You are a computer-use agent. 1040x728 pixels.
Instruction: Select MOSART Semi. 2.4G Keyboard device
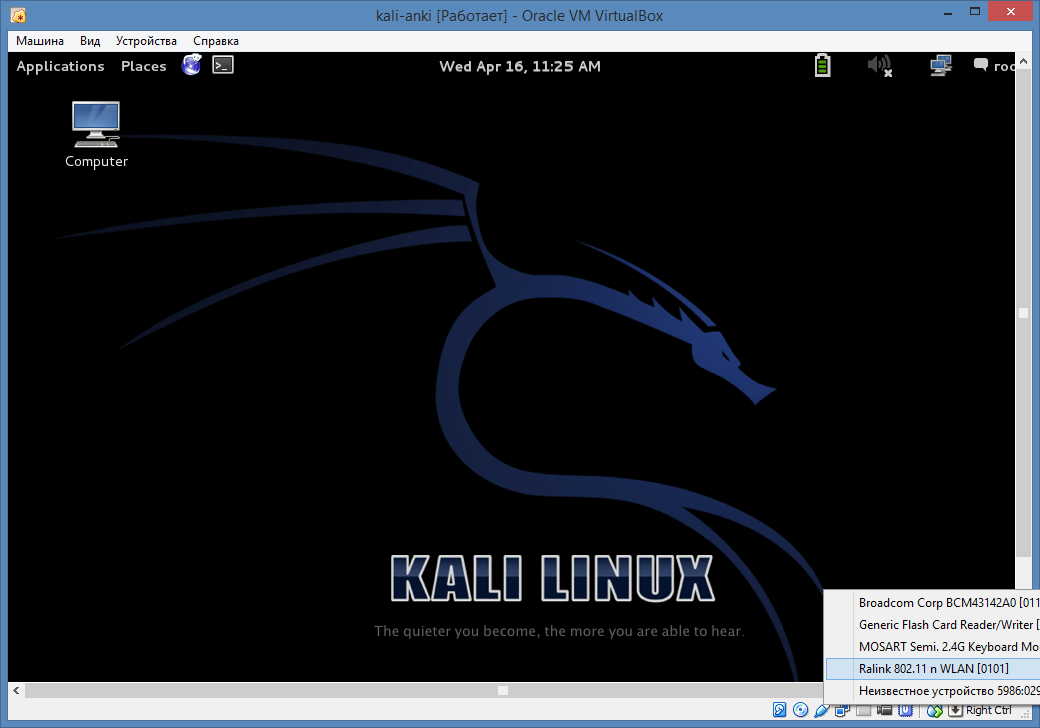pos(933,646)
